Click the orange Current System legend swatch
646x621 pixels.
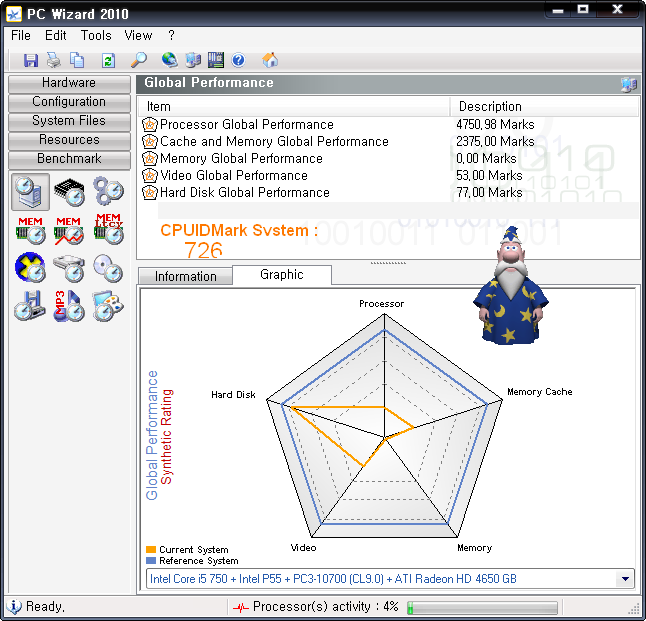pos(151,550)
